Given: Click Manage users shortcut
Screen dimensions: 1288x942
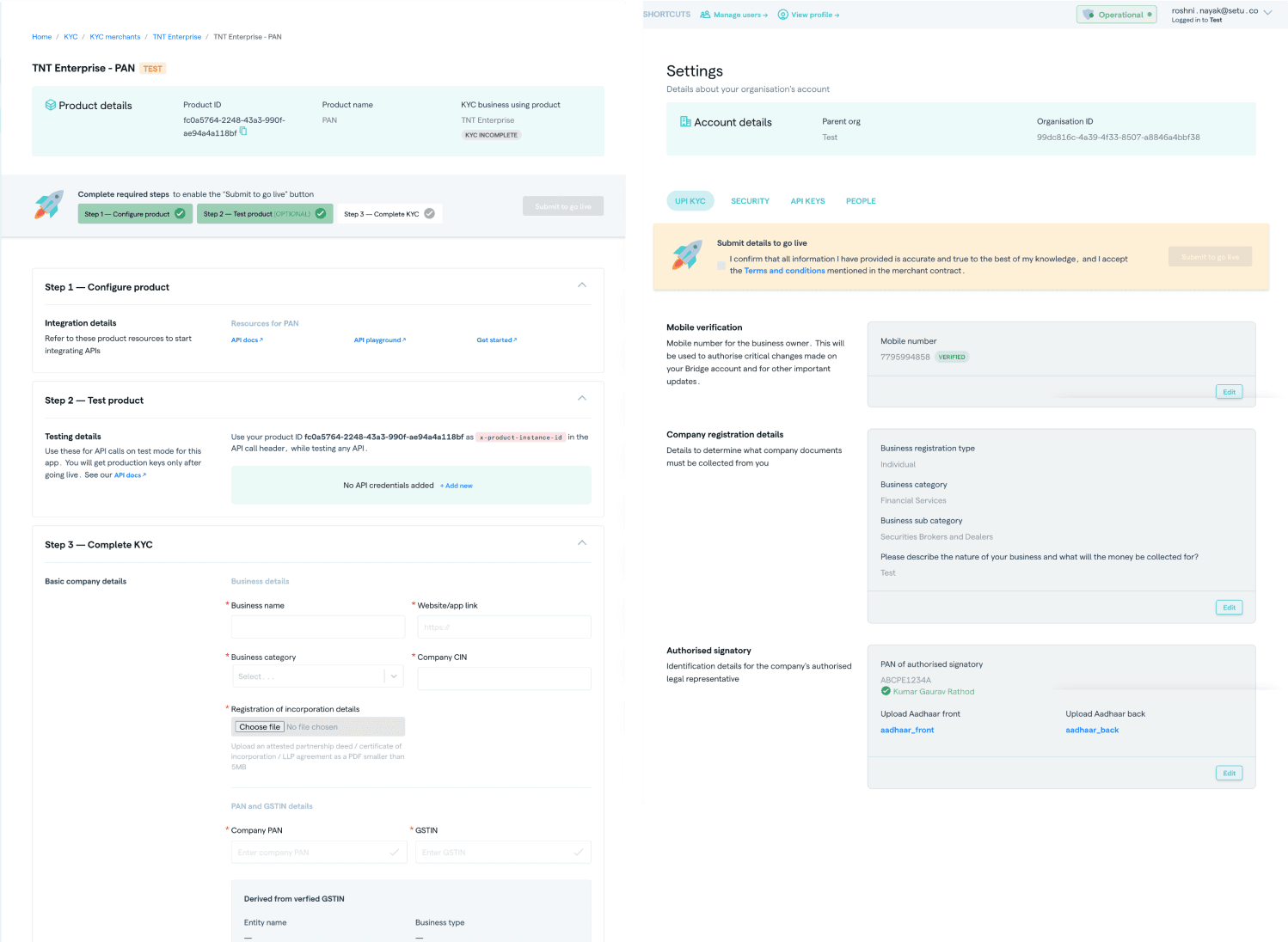Looking at the screenshot, I should coord(734,15).
